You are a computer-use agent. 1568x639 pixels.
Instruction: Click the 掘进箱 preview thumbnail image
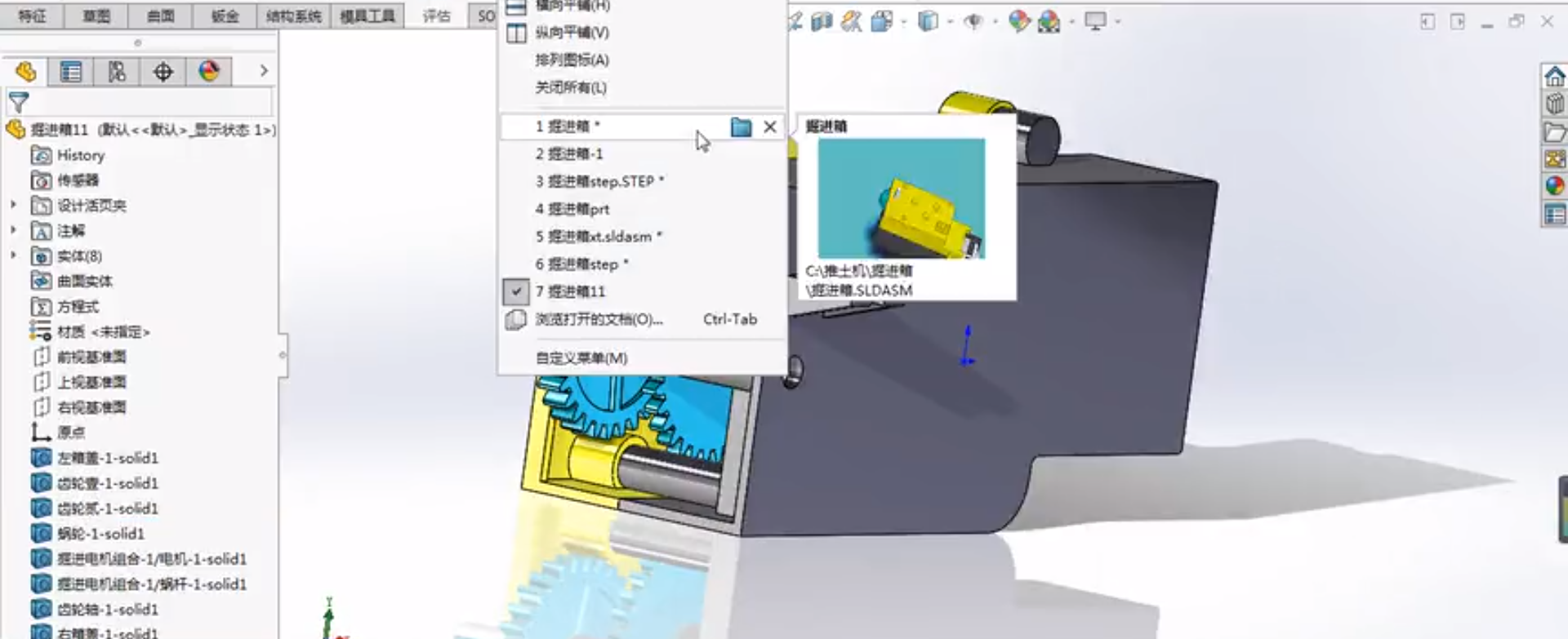click(x=901, y=198)
